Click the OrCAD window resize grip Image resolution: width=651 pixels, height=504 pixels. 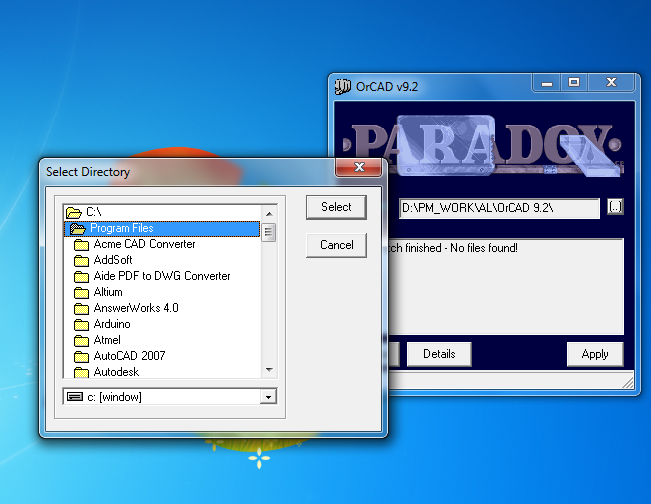(628, 383)
